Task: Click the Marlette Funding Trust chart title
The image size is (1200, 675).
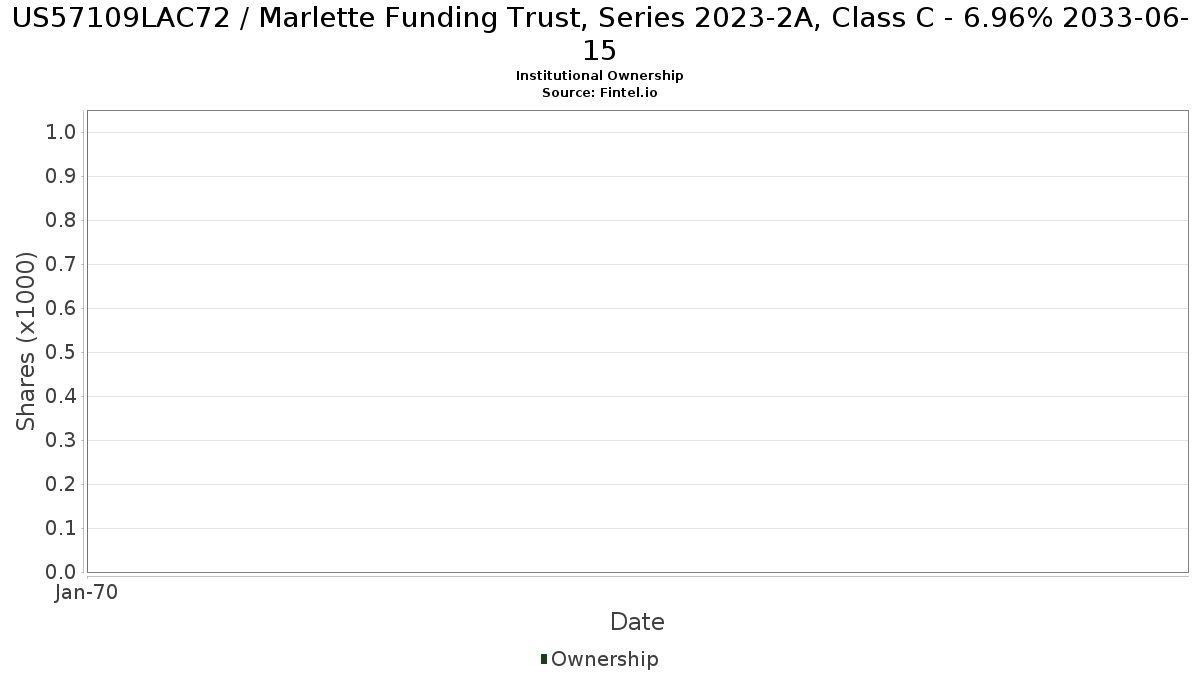Action: pos(600,33)
